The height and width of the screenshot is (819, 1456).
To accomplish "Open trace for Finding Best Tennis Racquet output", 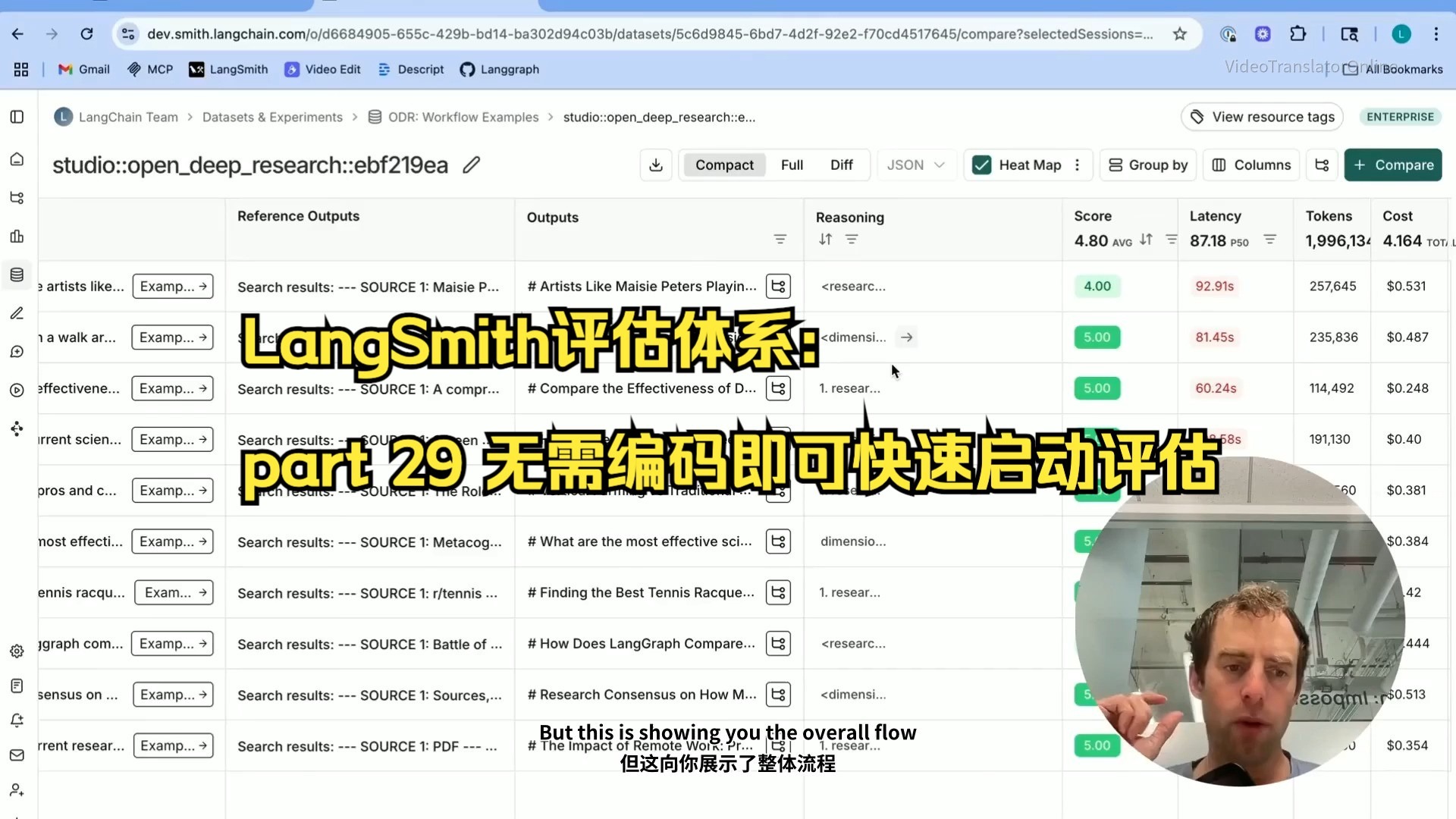I will pos(778,592).
